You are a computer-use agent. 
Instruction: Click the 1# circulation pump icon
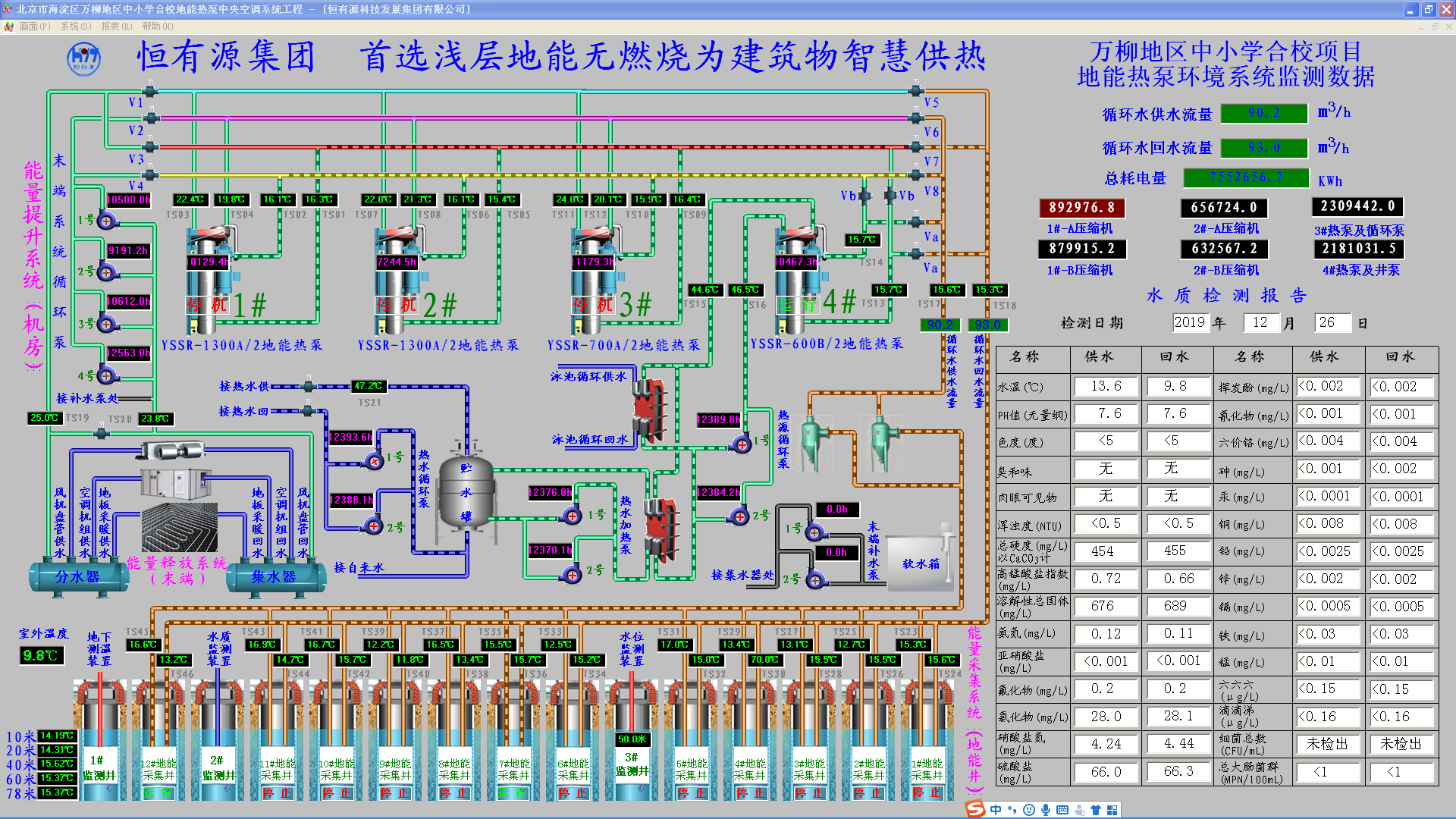click(x=106, y=221)
